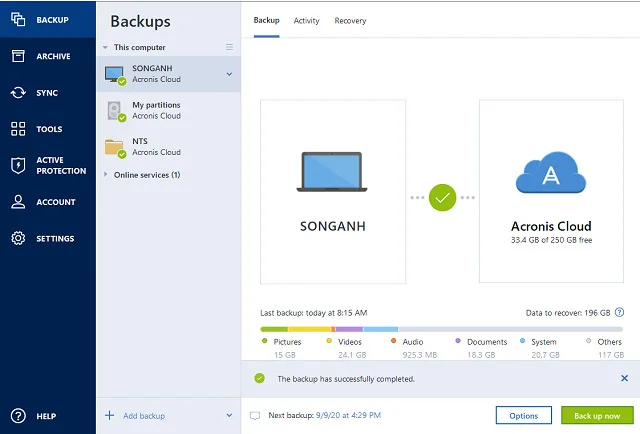Select the HELP menu label
Viewport: 640px width, 434px height.
(x=46, y=416)
